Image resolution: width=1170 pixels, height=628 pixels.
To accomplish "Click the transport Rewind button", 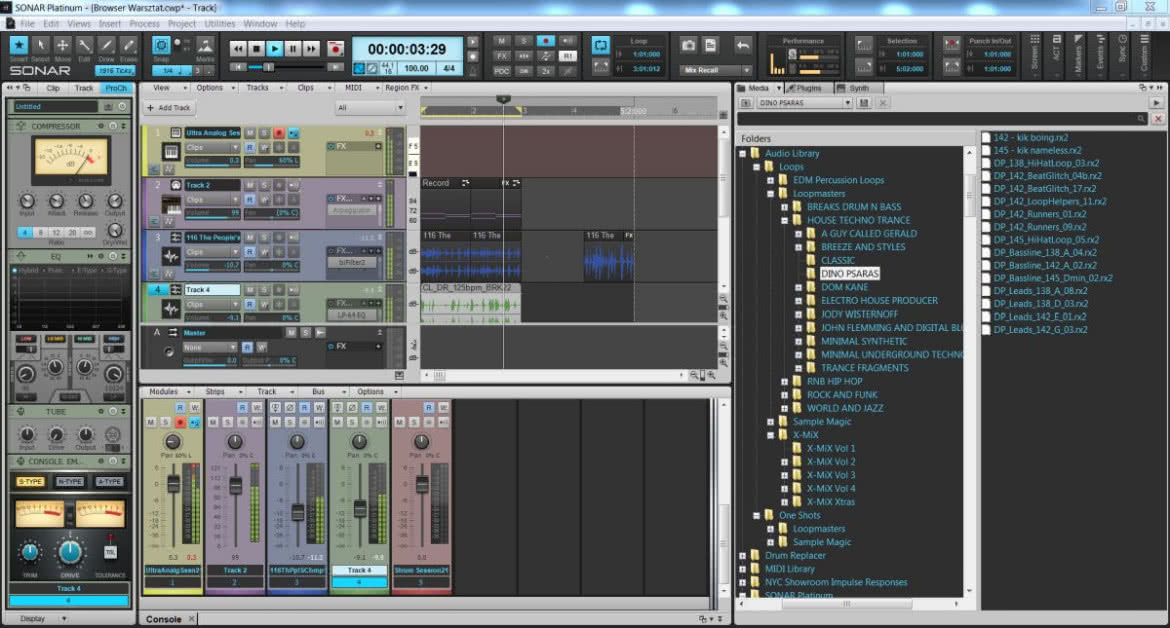I will [x=238, y=48].
